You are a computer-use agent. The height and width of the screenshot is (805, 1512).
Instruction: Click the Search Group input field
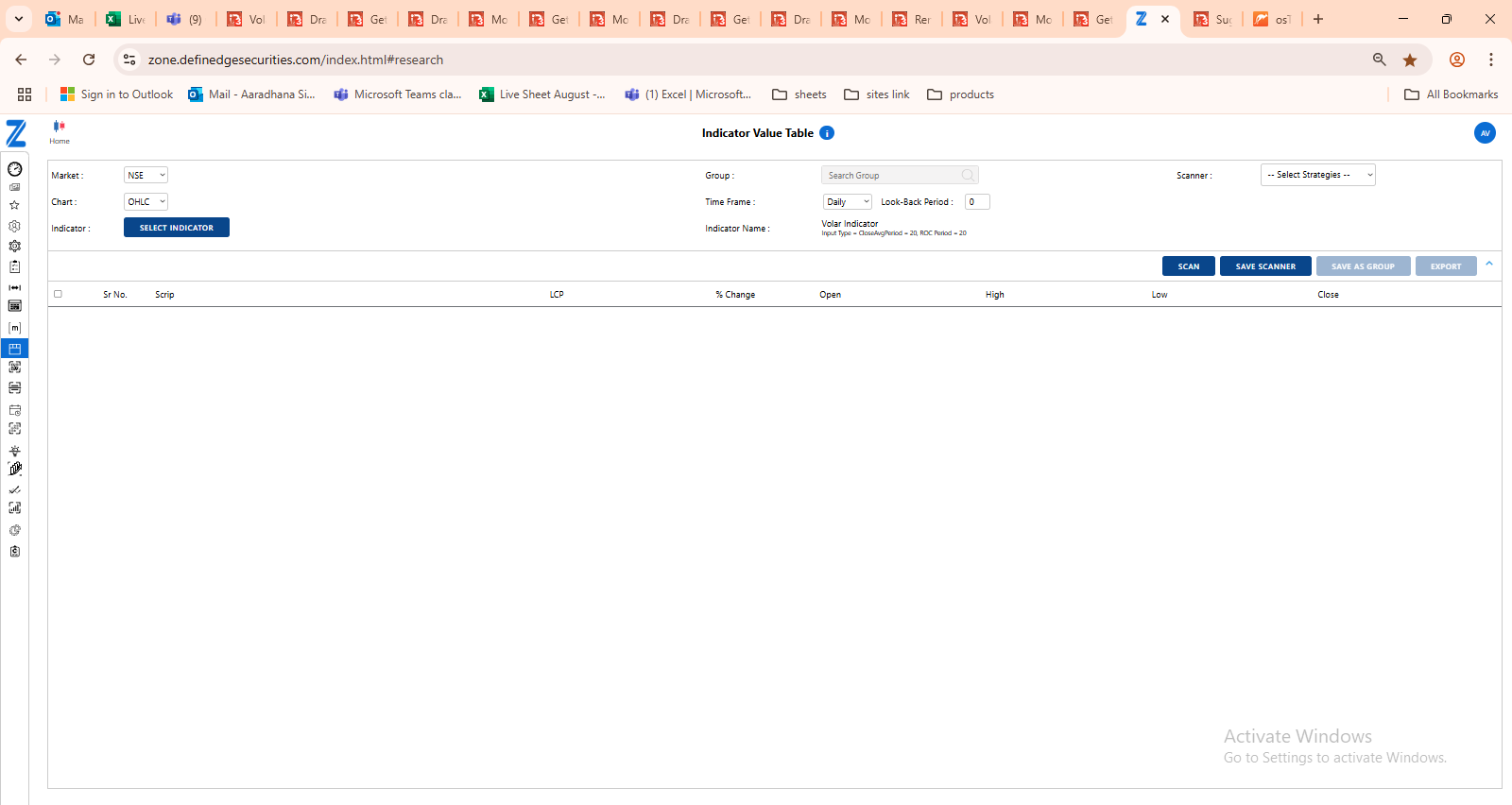pos(899,175)
